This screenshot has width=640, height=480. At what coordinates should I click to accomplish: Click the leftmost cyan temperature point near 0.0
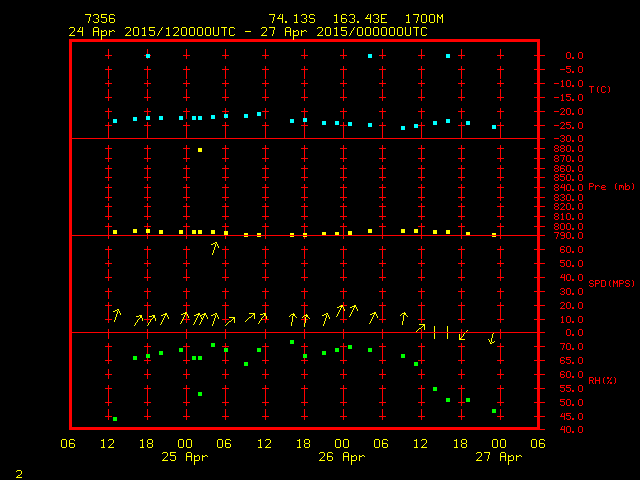(148, 56)
